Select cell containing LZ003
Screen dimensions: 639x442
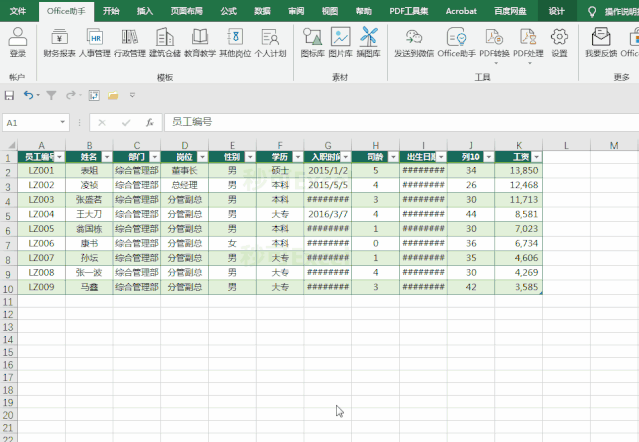click(x=42, y=200)
